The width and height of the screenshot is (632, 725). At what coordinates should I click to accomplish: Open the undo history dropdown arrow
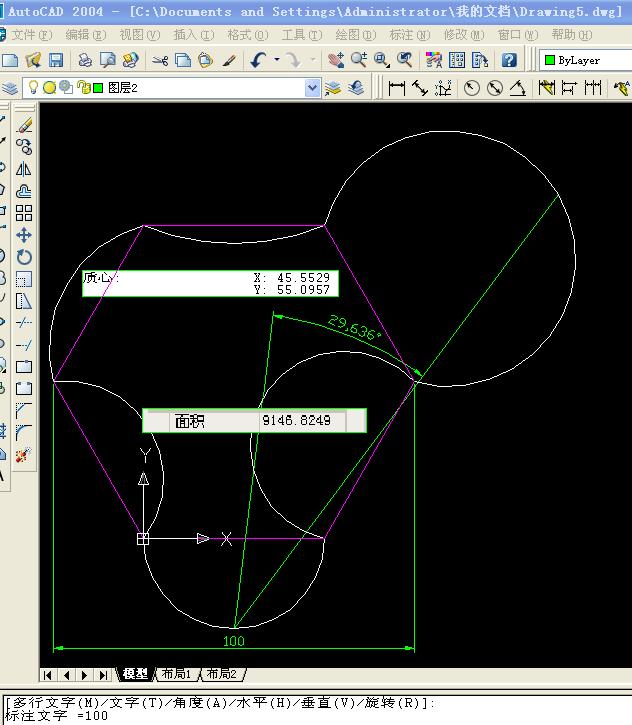click(x=276, y=60)
